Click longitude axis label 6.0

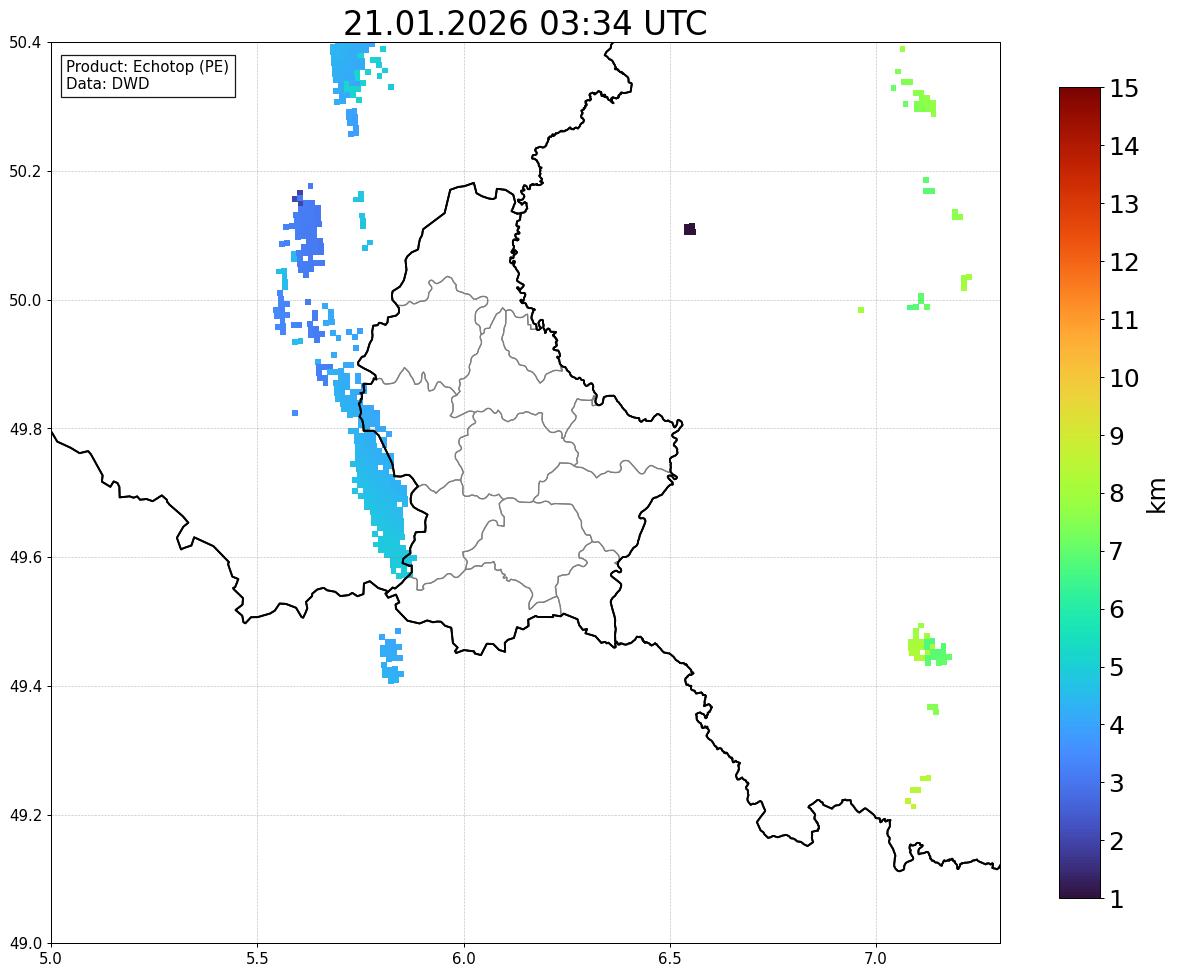tap(464, 959)
